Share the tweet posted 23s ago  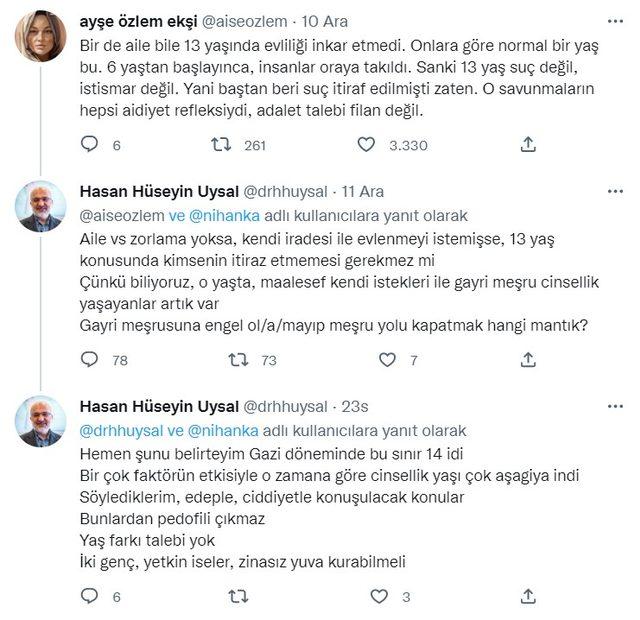[529, 597]
